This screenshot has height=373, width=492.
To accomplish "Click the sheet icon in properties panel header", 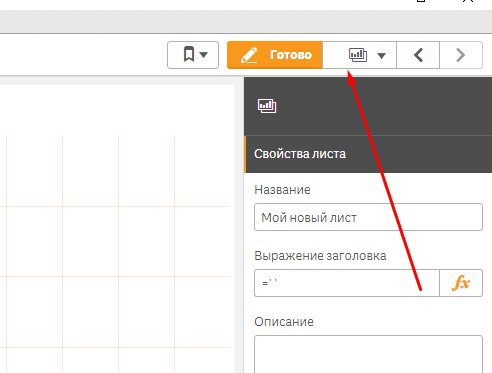I will pos(267,106).
